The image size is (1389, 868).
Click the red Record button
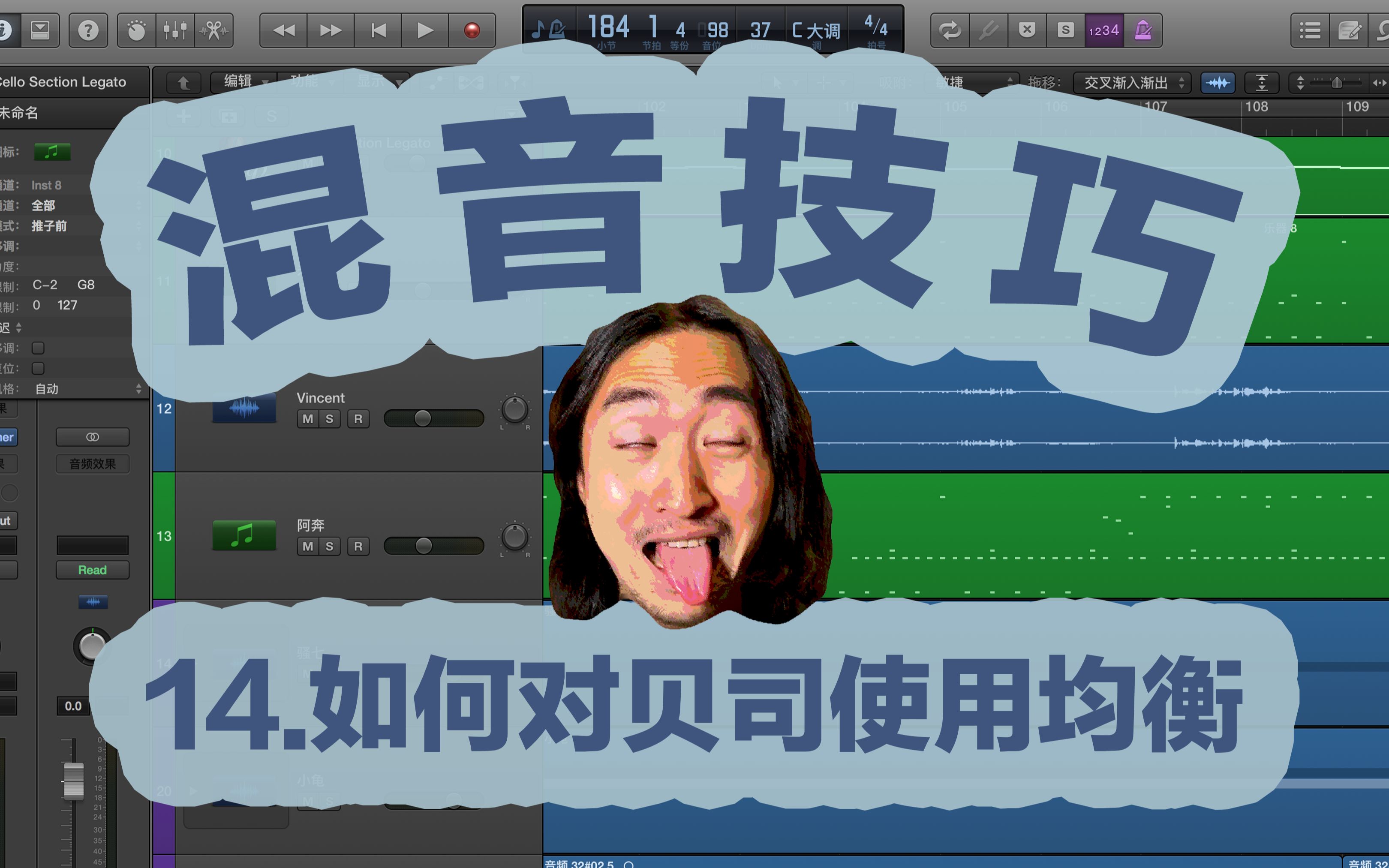(x=472, y=30)
